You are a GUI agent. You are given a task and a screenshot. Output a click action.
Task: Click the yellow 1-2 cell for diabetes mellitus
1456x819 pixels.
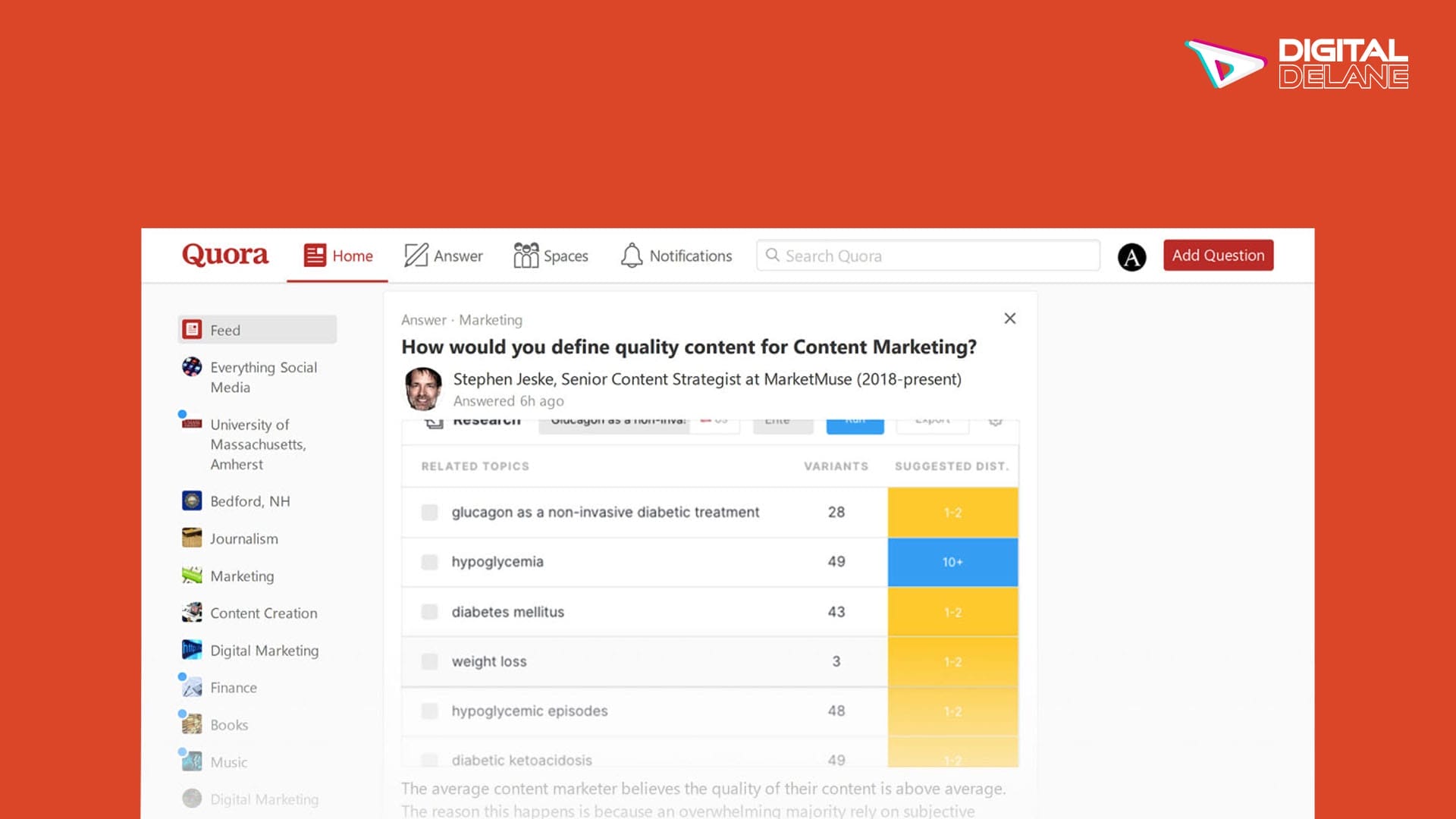(952, 612)
